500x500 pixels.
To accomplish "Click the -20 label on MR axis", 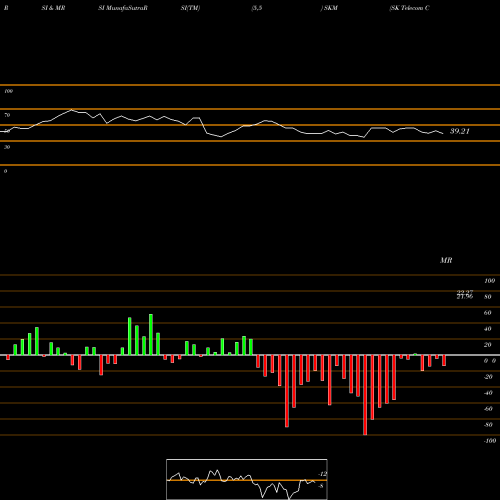I will click(x=488, y=377).
